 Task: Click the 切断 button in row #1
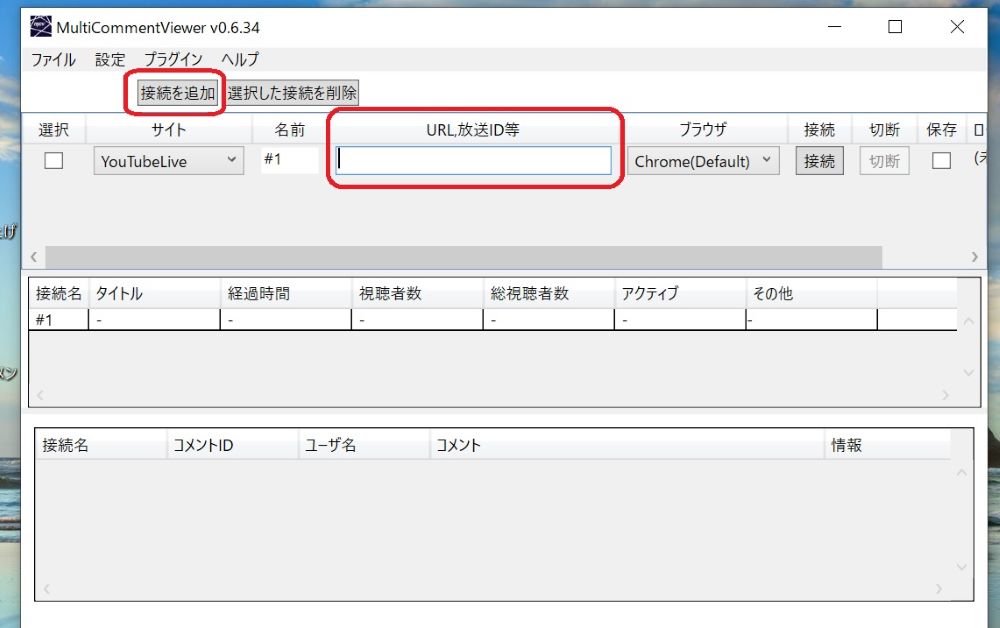(x=884, y=161)
